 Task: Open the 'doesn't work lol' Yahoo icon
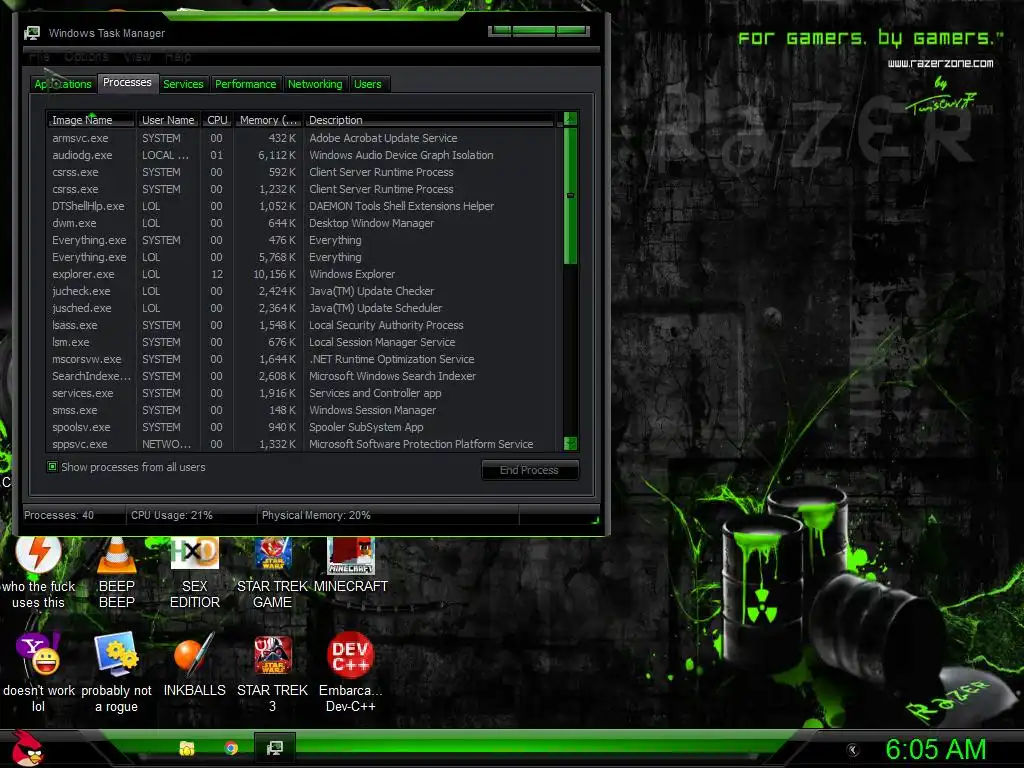38,673
